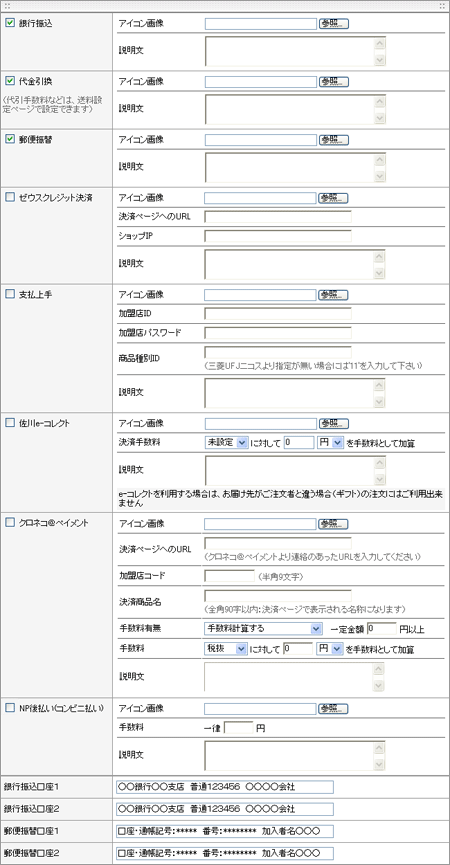Viewport: 450px width, 865px height.
Task: Click the NP後払い アイコン画像 file field
Action: click(260, 708)
